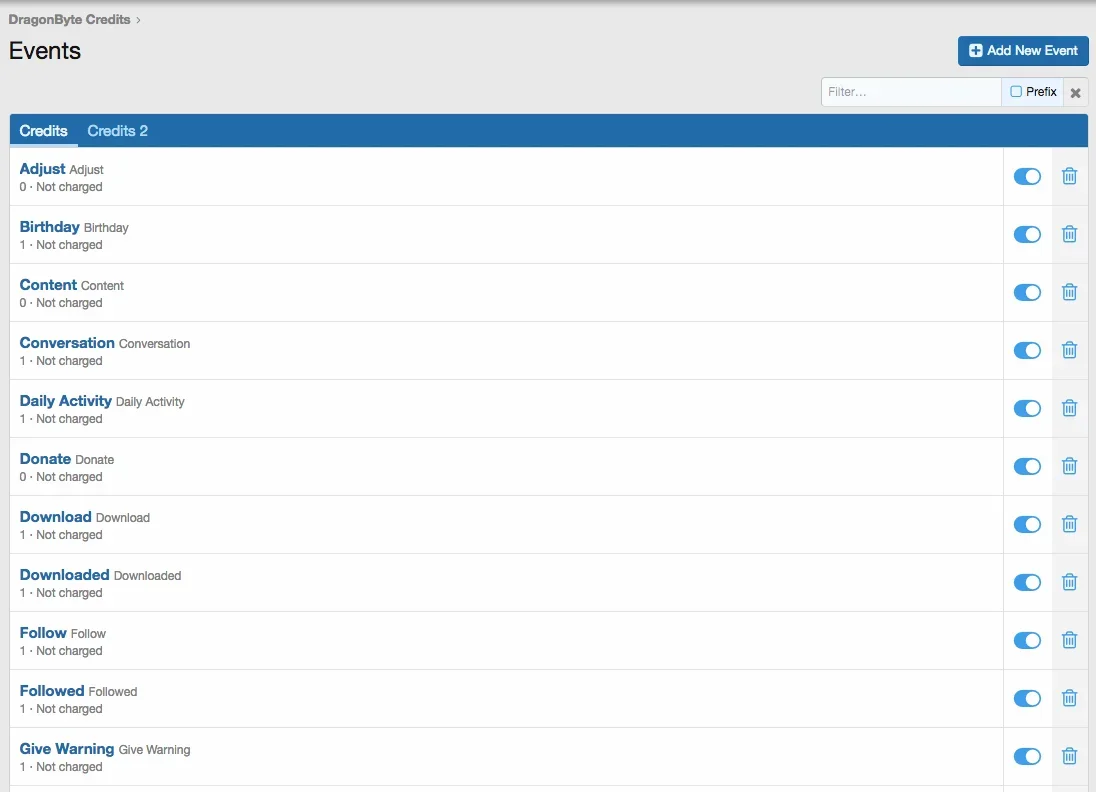The image size is (1096, 792).
Task: Click the trash icon for the Birthday event
Action: click(x=1069, y=234)
